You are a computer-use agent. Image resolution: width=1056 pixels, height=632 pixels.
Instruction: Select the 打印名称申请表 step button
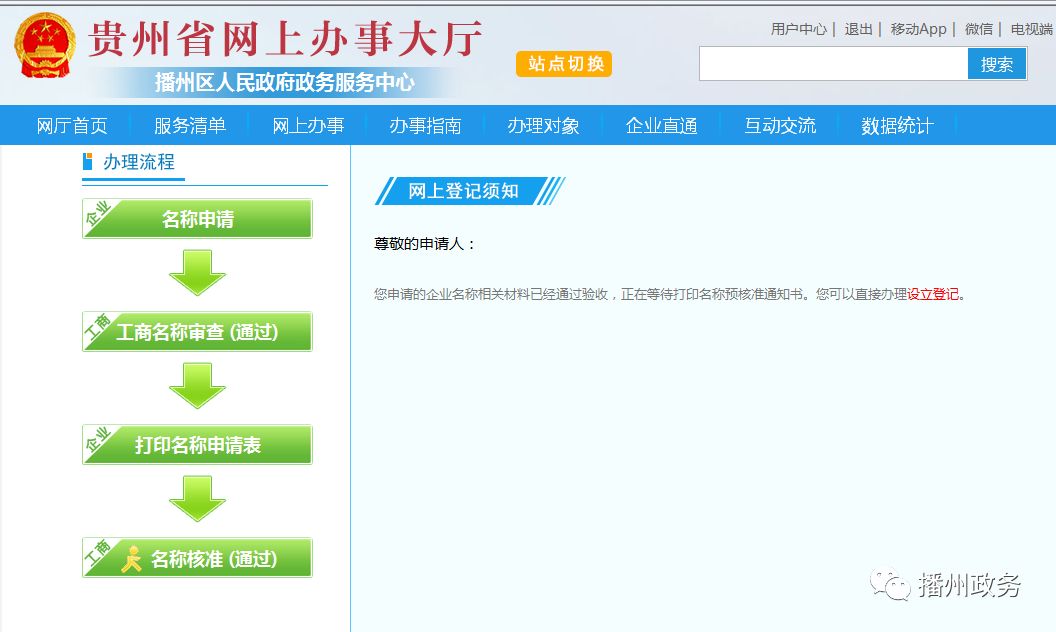[197, 445]
